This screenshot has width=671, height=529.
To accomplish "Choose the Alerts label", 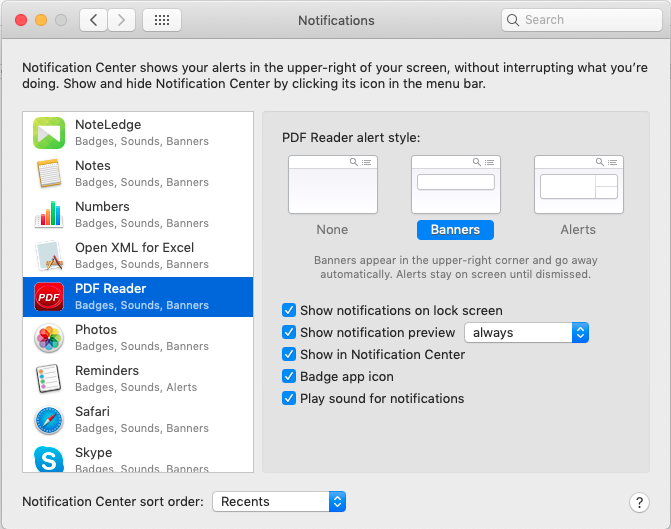I will tap(578, 230).
